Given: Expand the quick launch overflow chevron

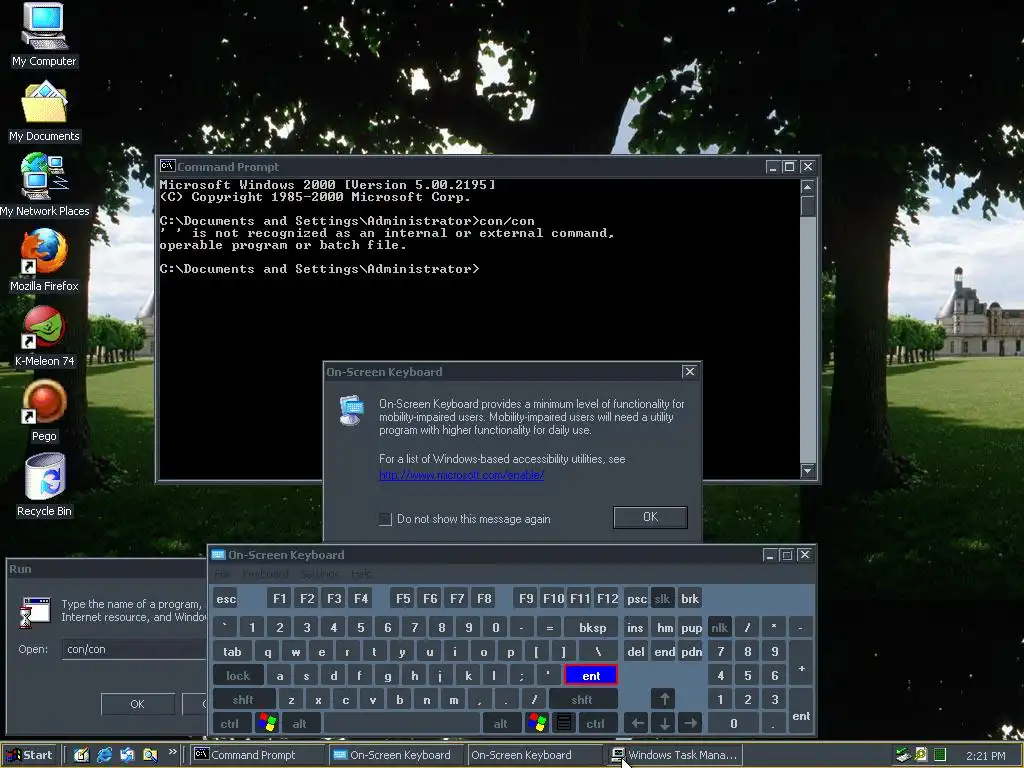Looking at the screenshot, I should pos(172,752).
